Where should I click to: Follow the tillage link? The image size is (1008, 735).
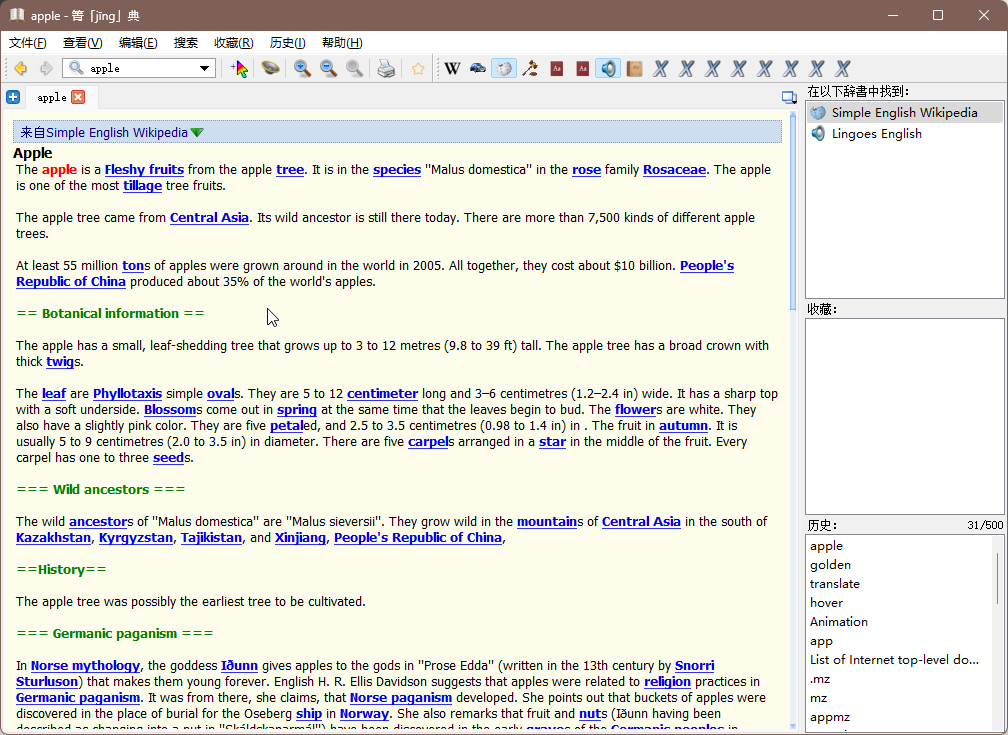click(x=143, y=186)
